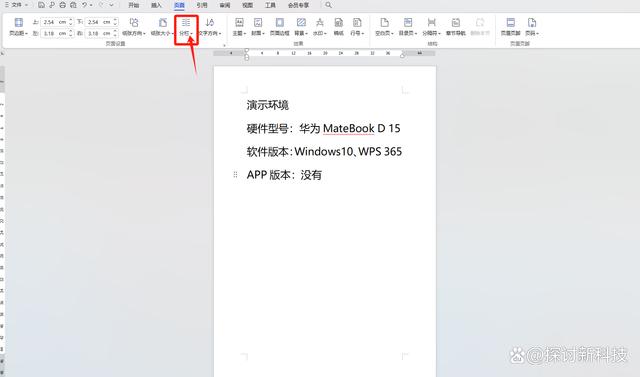Click the print preview icon
This screenshot has height=377, width=640.
point(73,5)
